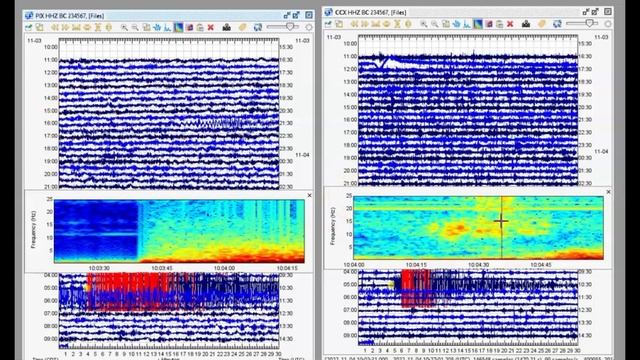Click circular indicator right of PIX slider

pos(309,27)
